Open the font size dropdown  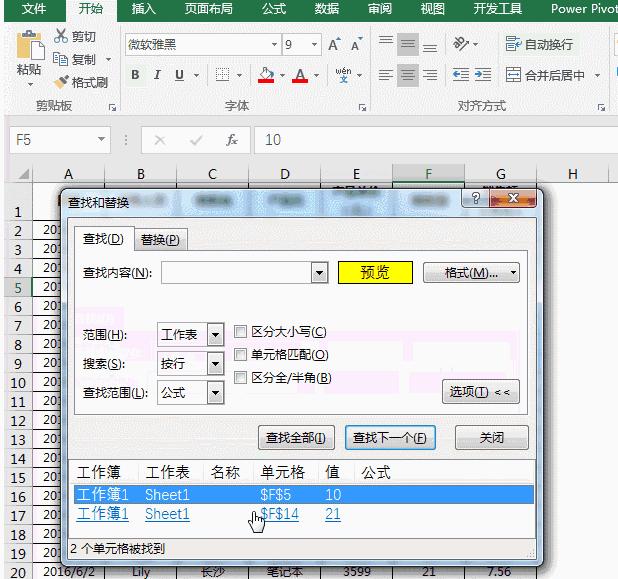tap(314, 44)
